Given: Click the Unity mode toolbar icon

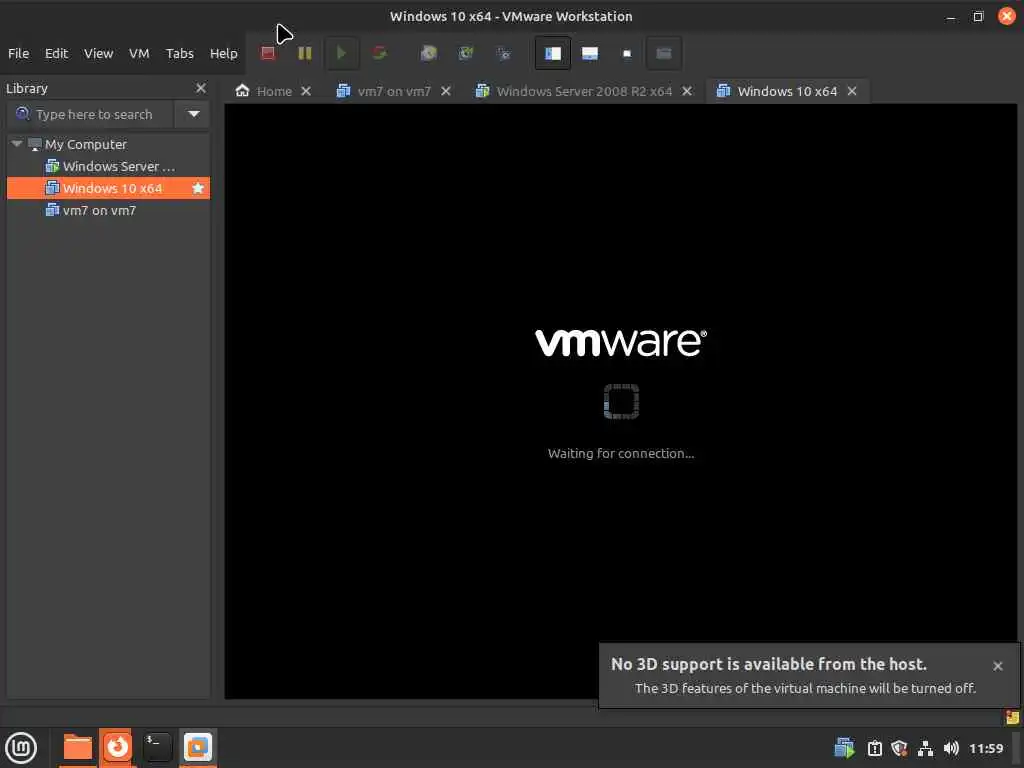Looking at the screenshot, I should coord(664,53).
